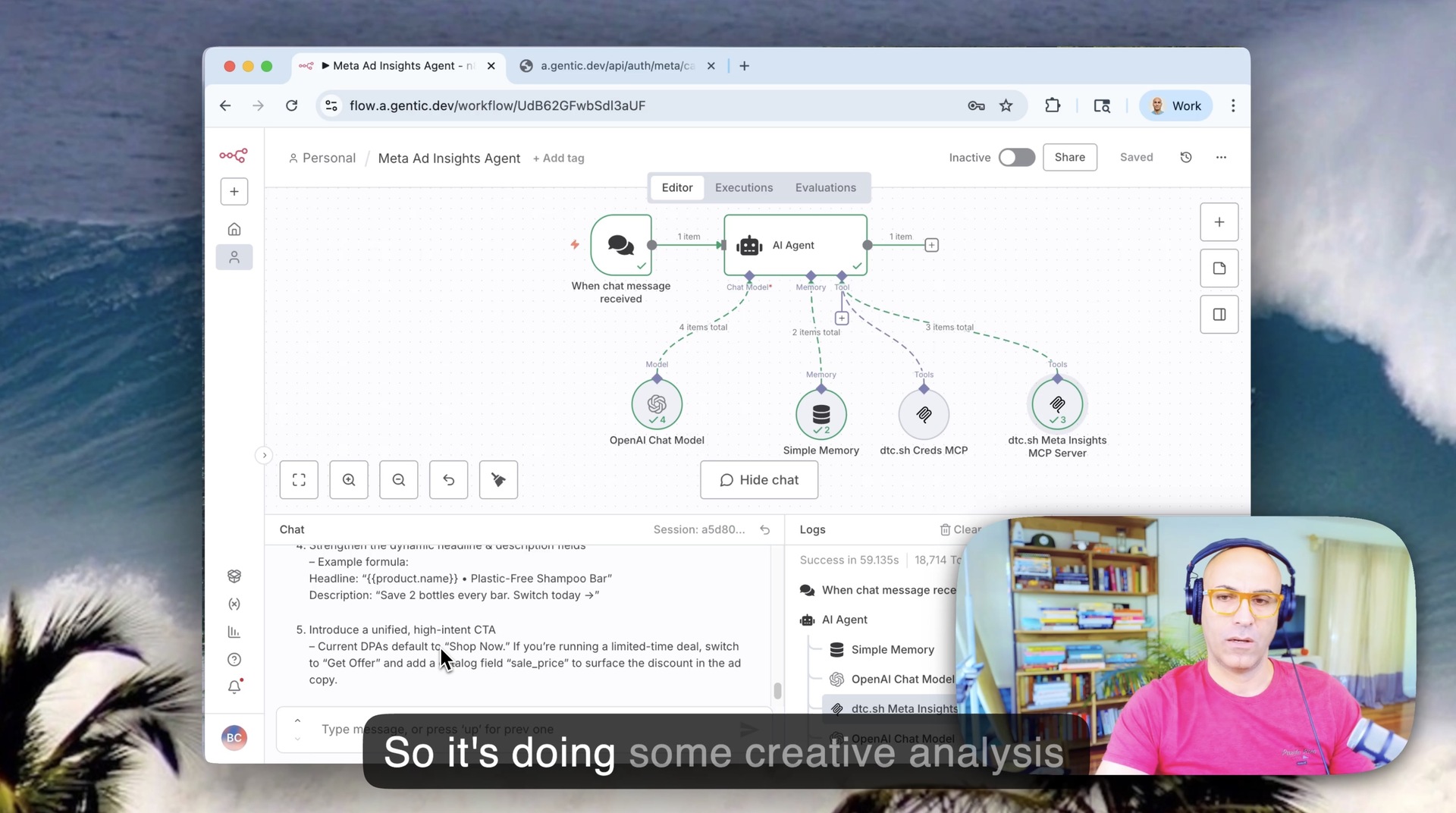This screenshot has height=813, width=1456.
Task: Open the notifications bell icon
Action: click(234, 687)
